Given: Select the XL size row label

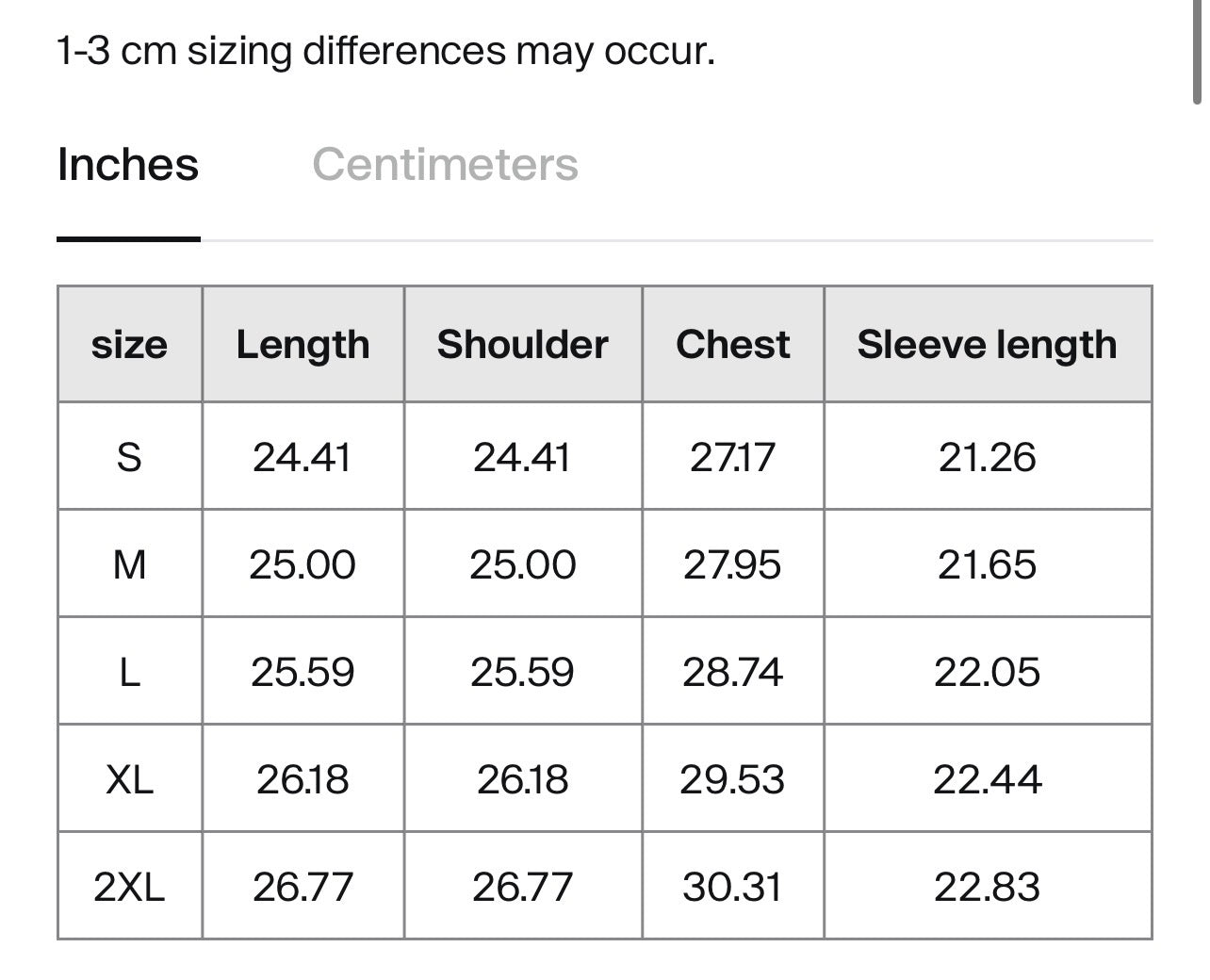Looking at the screenshot, I should (x=130, y=779).
